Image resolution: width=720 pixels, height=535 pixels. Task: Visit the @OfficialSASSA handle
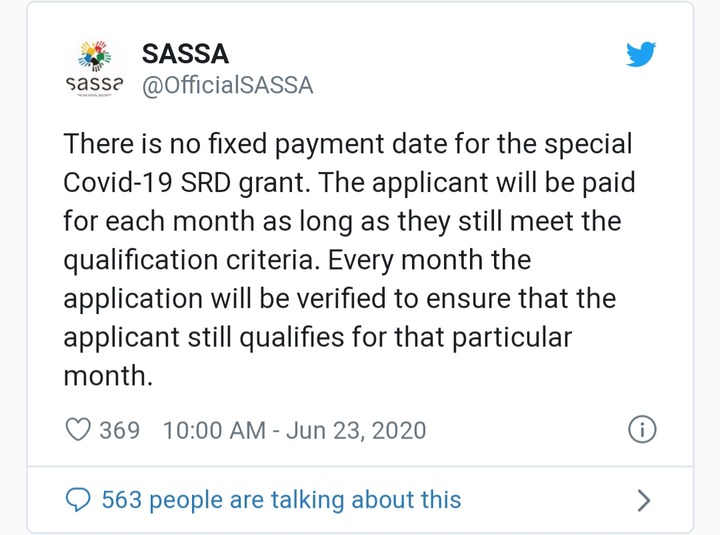228,86
